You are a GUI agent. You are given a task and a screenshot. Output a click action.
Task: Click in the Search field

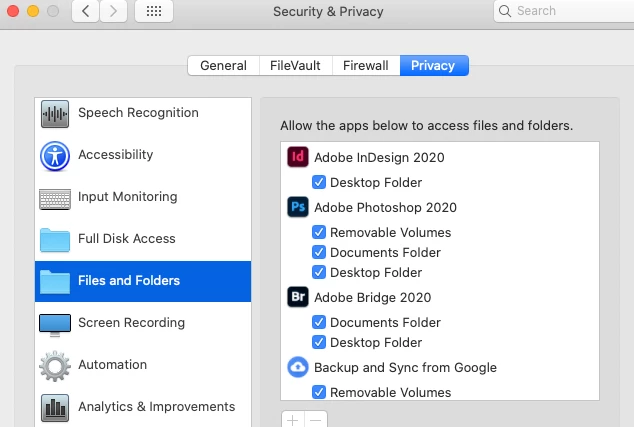tap(566, 11)
